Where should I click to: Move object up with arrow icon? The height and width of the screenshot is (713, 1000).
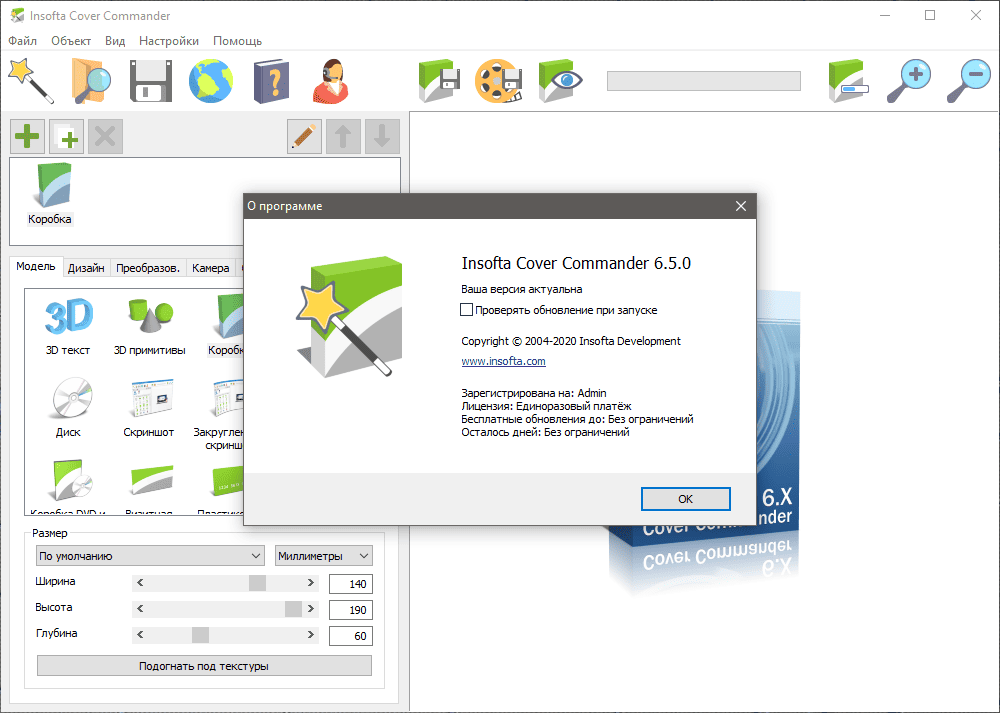coord(343,136)
